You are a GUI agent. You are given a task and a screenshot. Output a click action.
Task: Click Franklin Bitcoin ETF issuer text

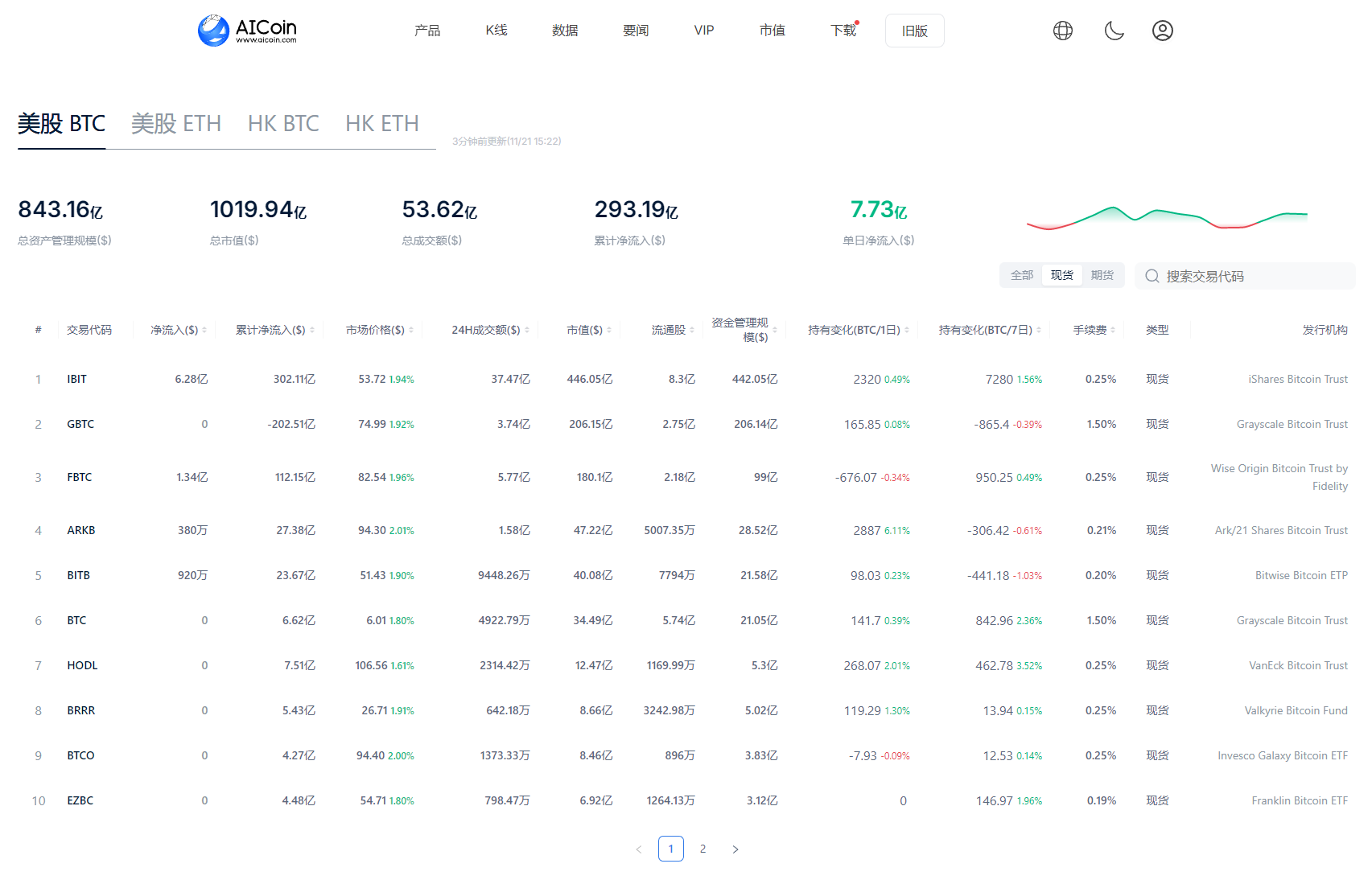tap(1300, 800)
